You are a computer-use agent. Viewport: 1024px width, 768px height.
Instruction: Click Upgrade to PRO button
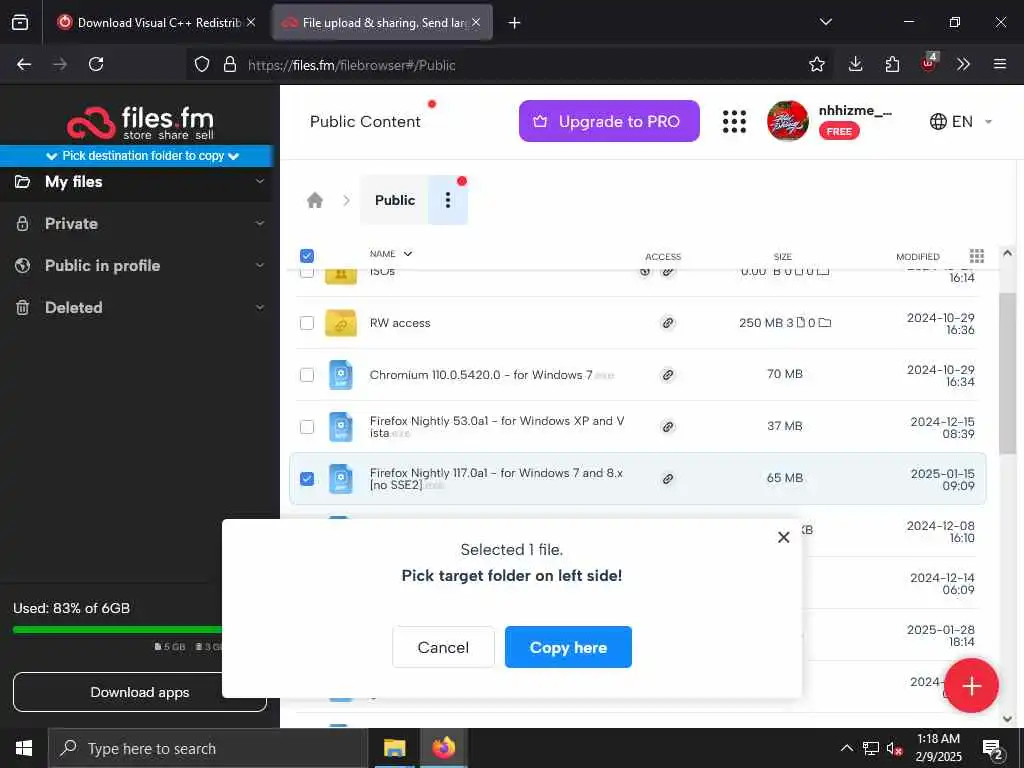(609, 121)
